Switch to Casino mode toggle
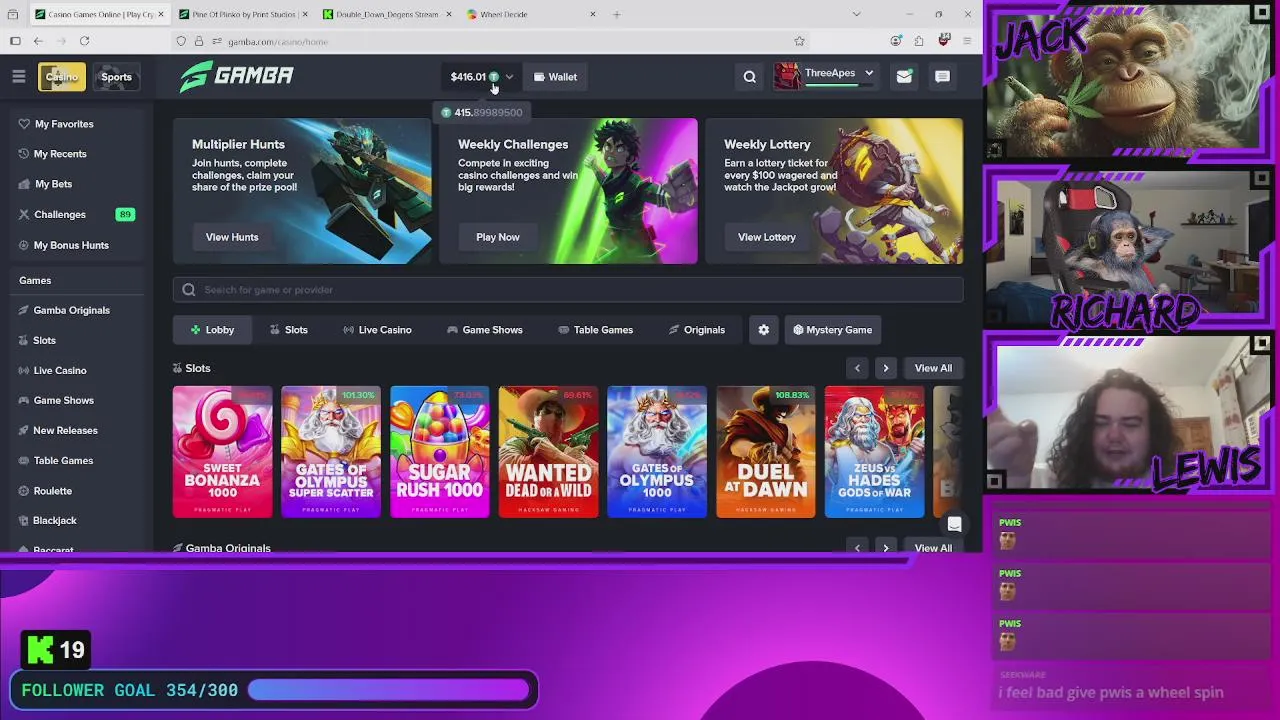The height and width of the screenshot is (720, 1280). click(x=62, y=77)
